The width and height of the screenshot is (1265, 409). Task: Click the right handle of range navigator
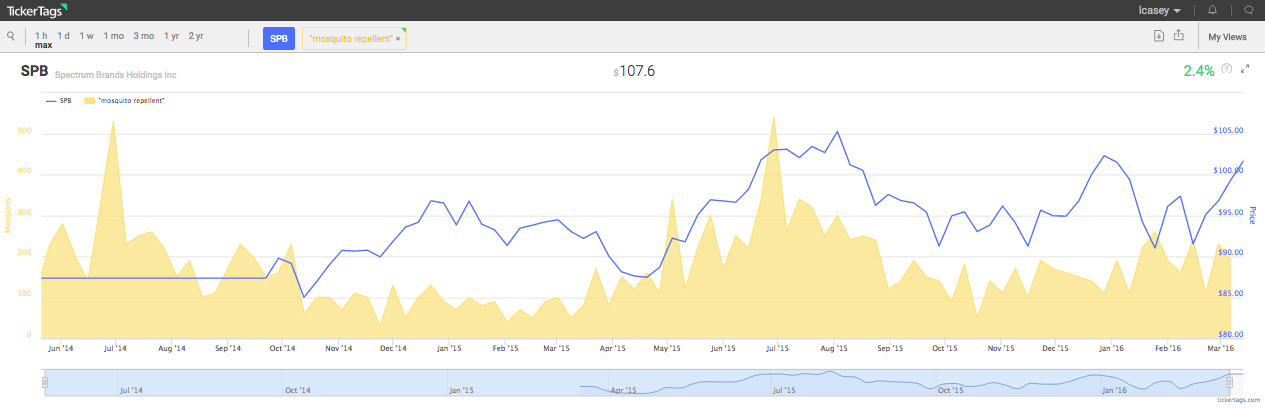click(1229, 382)
